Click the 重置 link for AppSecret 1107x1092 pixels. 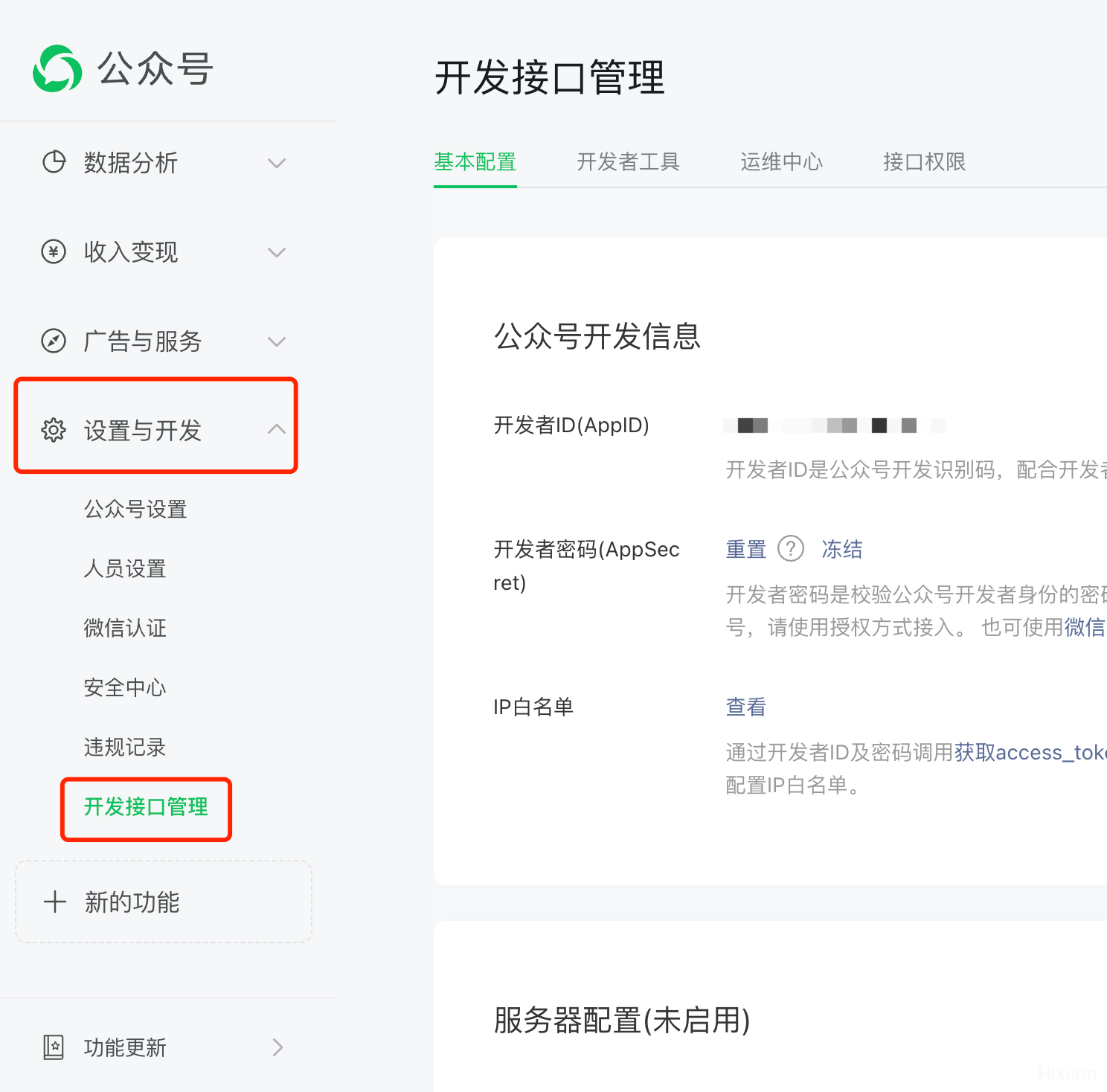(x=746, y=549)
